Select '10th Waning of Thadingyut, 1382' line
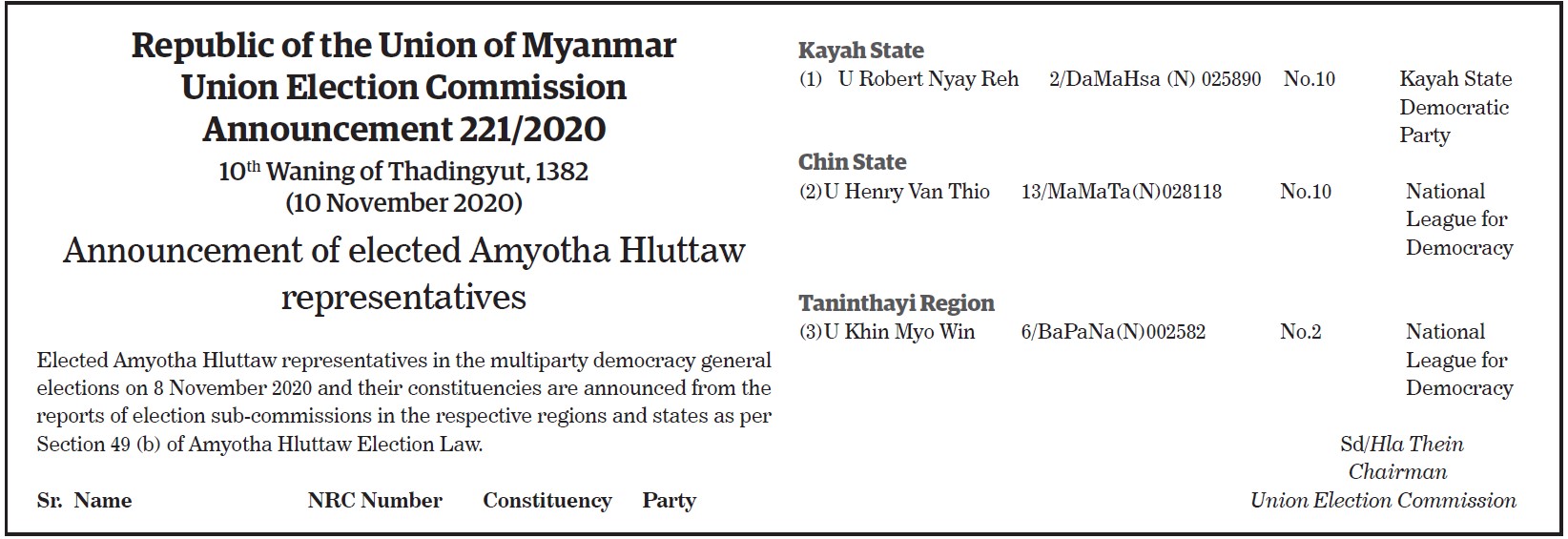This screenshot has height=539, width=1568. (x=403, y=172)
